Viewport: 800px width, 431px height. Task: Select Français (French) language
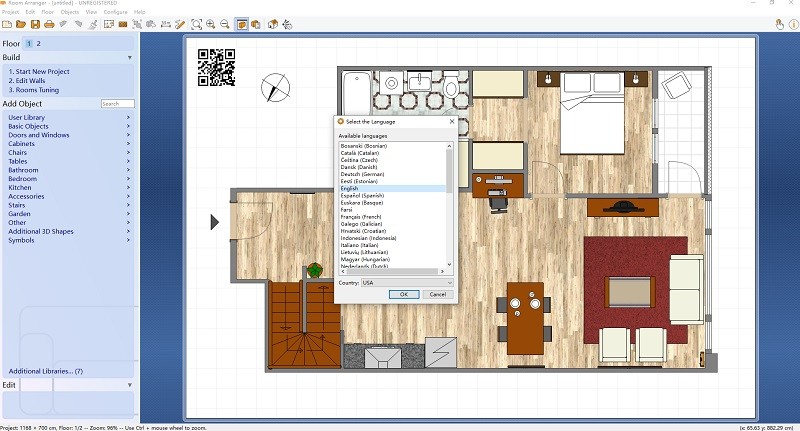tap(361, 217)
